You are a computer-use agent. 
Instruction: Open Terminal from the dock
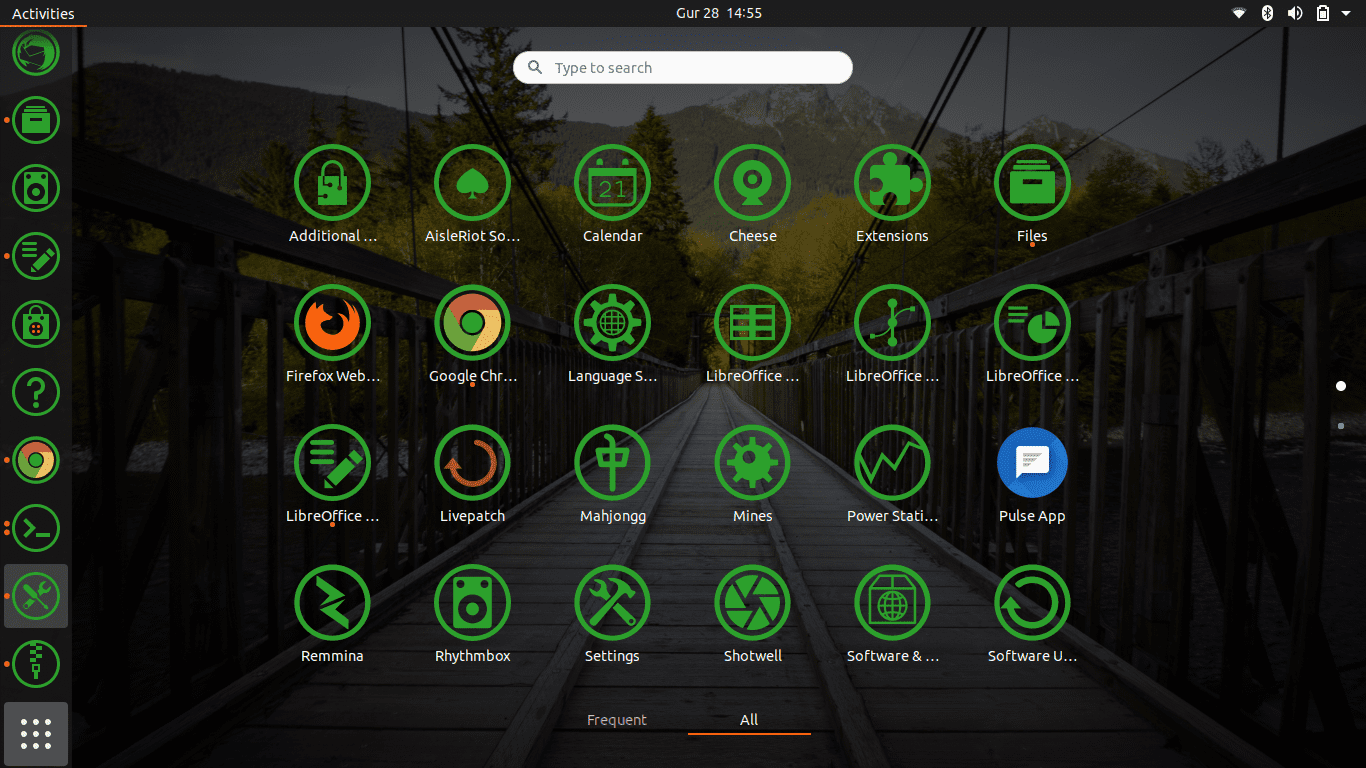pos(36,528)
